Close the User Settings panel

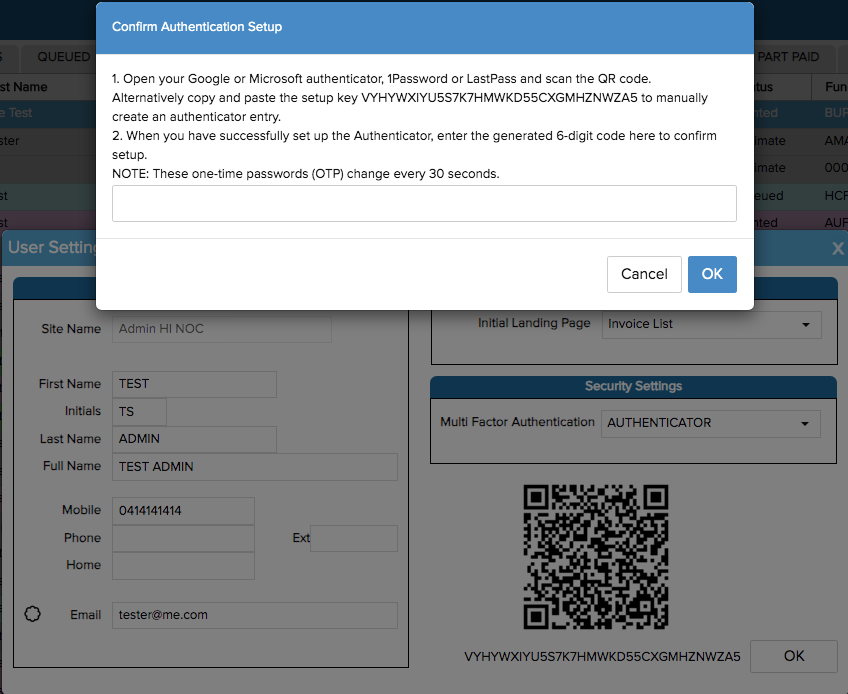click(x=837, y=248)
